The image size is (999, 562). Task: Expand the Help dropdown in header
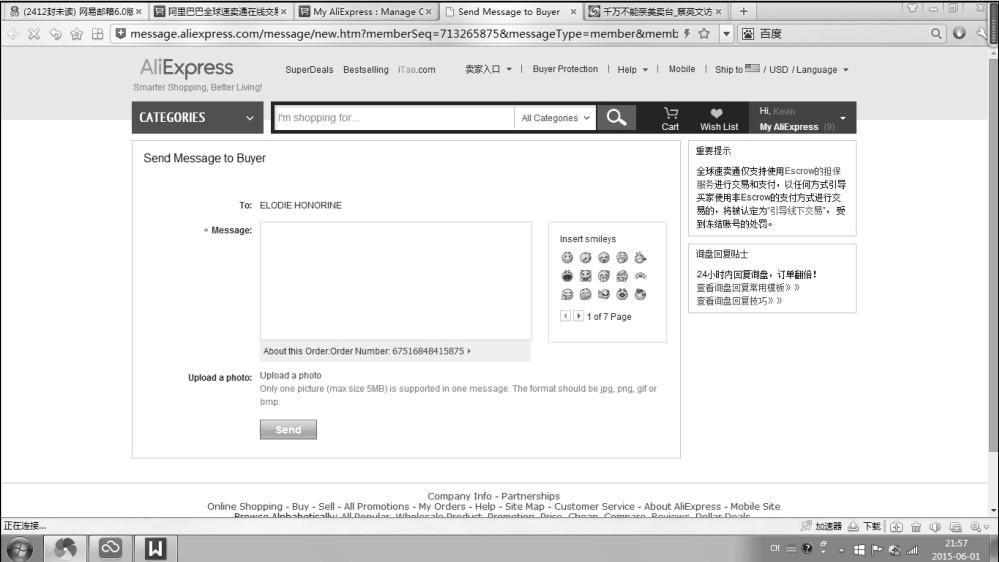tap(632, 69)
